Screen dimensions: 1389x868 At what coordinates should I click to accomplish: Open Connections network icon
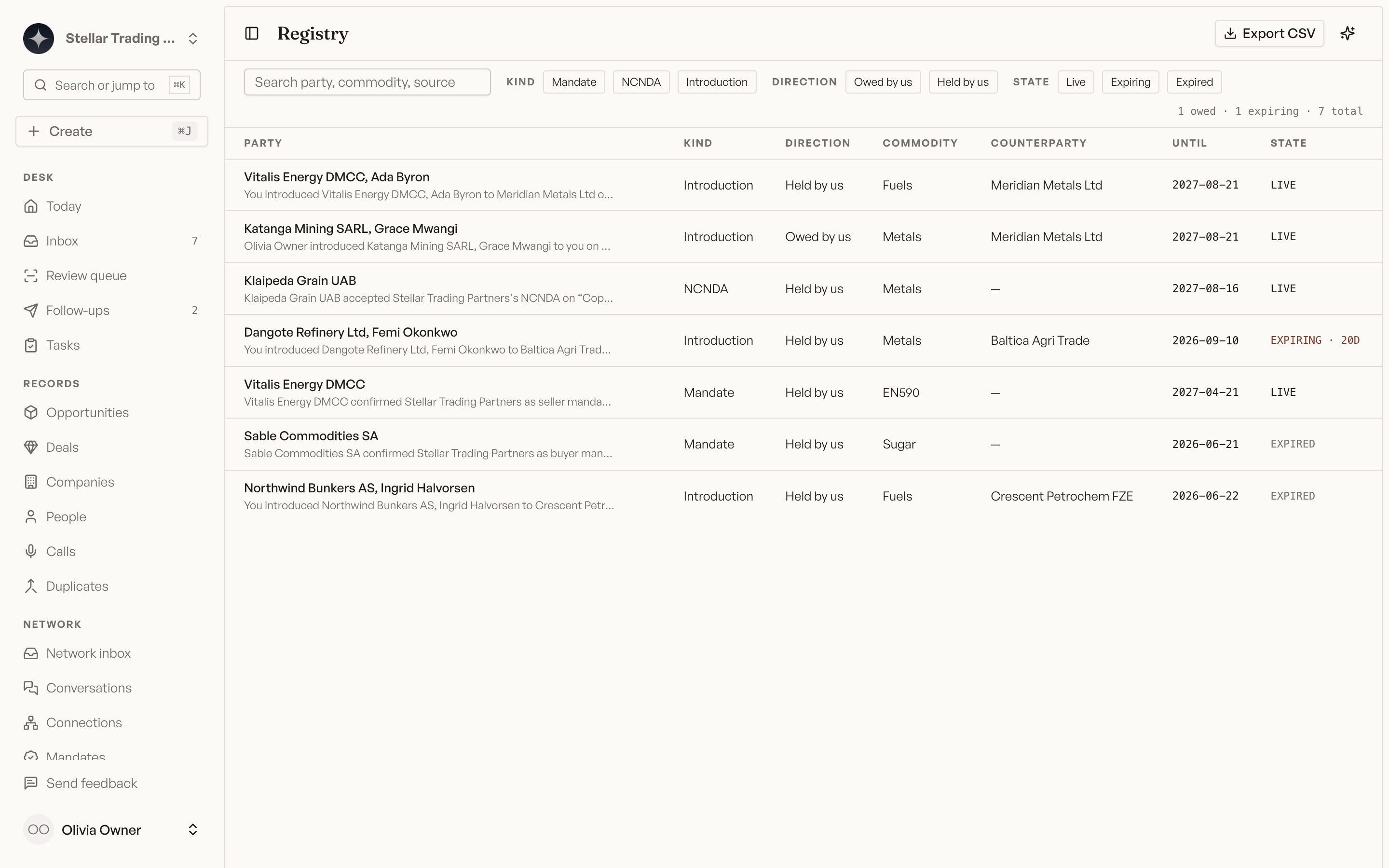tap(31, 723)
